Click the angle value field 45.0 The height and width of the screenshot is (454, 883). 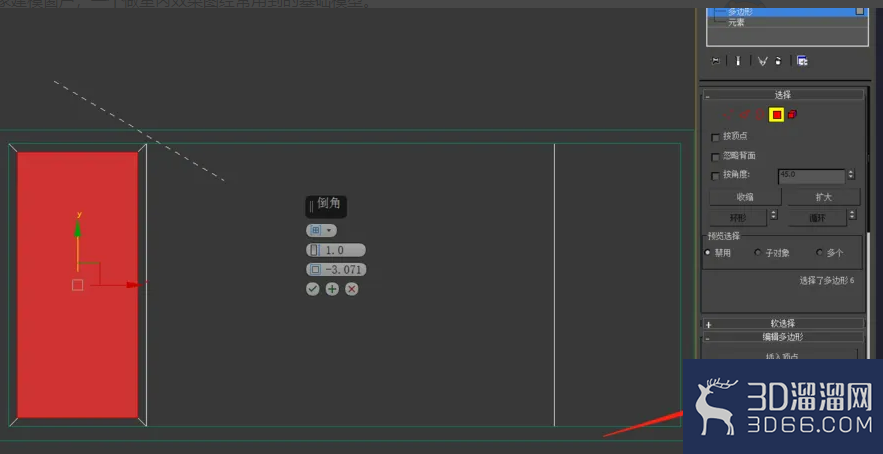click(x=811, y=176)
